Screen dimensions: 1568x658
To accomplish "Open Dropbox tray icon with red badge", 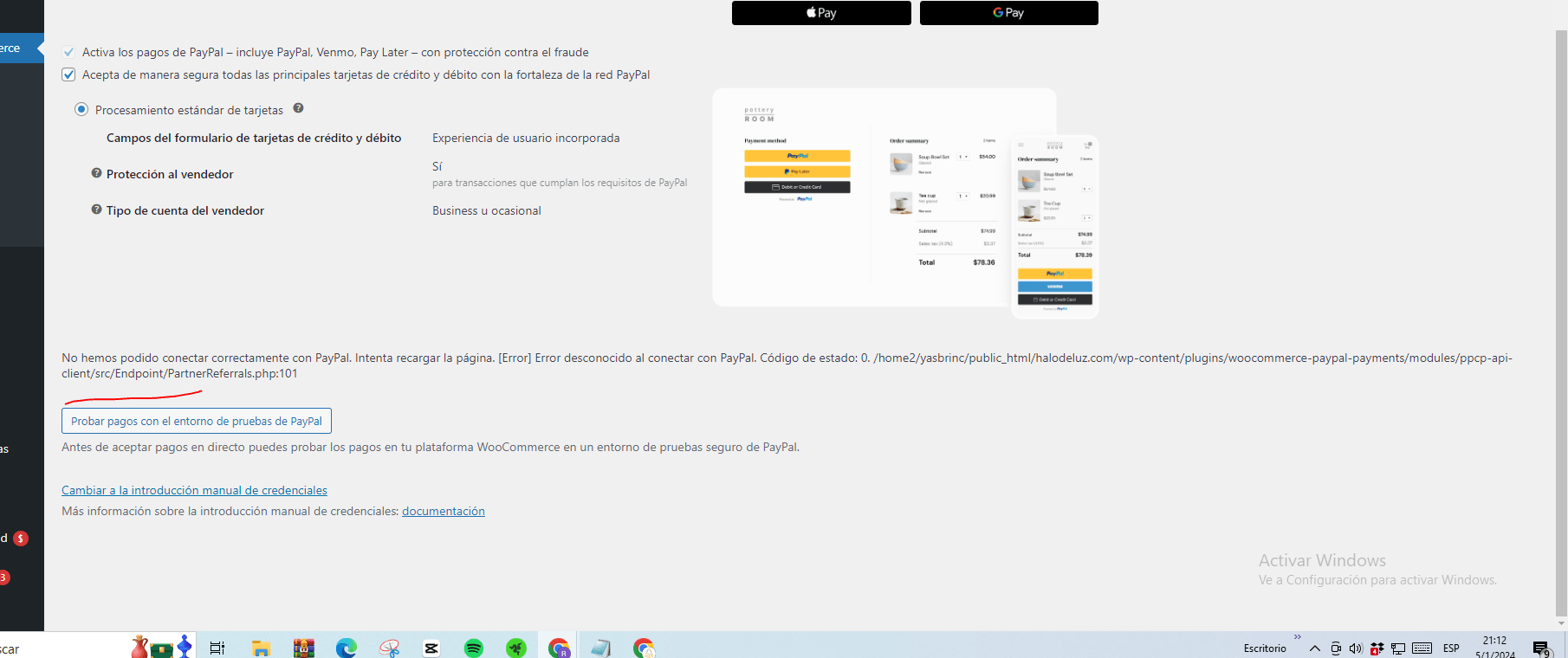I will [1377, 648].
